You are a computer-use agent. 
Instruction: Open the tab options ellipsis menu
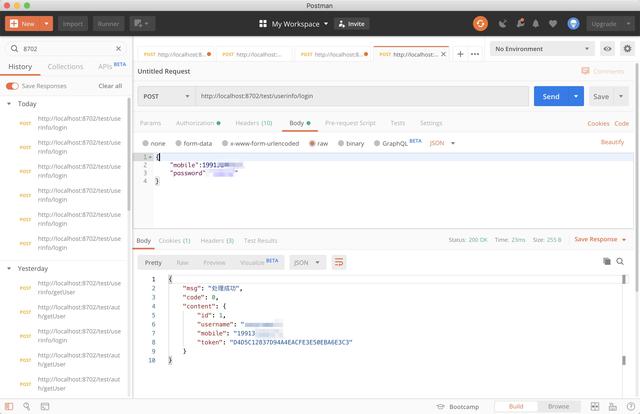[475, 54]
